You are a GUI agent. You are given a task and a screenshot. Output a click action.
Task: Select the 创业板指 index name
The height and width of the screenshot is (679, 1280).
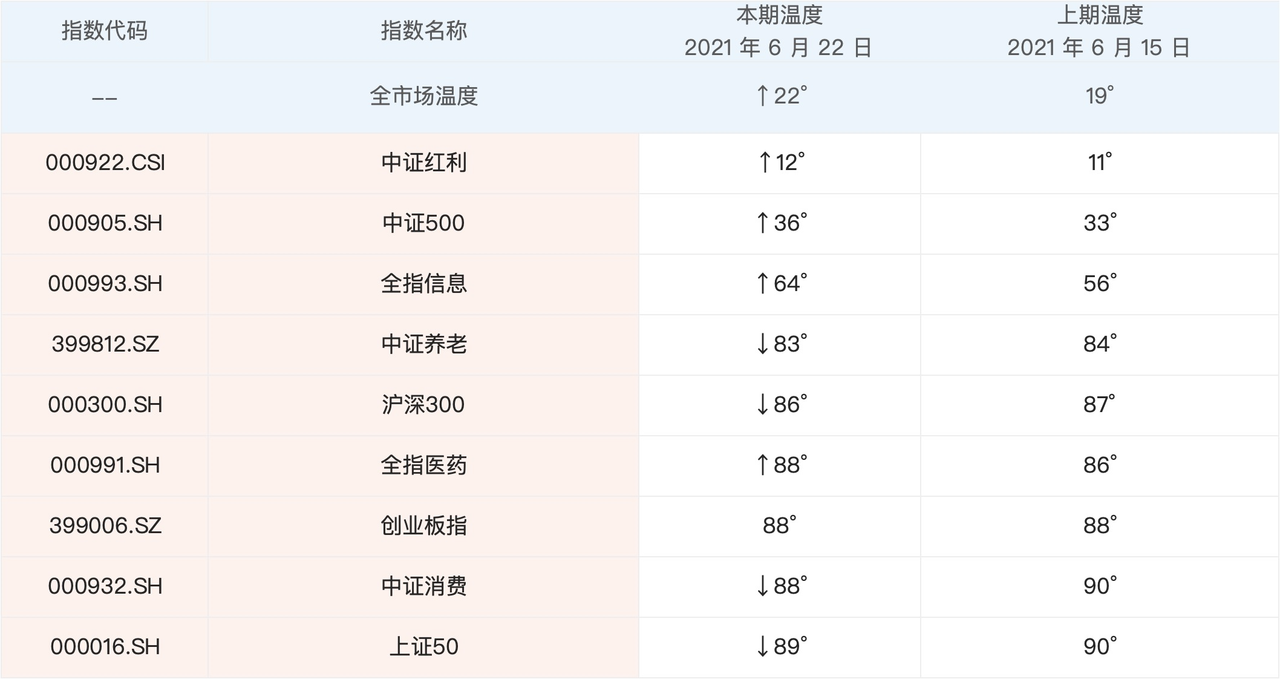tap(423, 526)
